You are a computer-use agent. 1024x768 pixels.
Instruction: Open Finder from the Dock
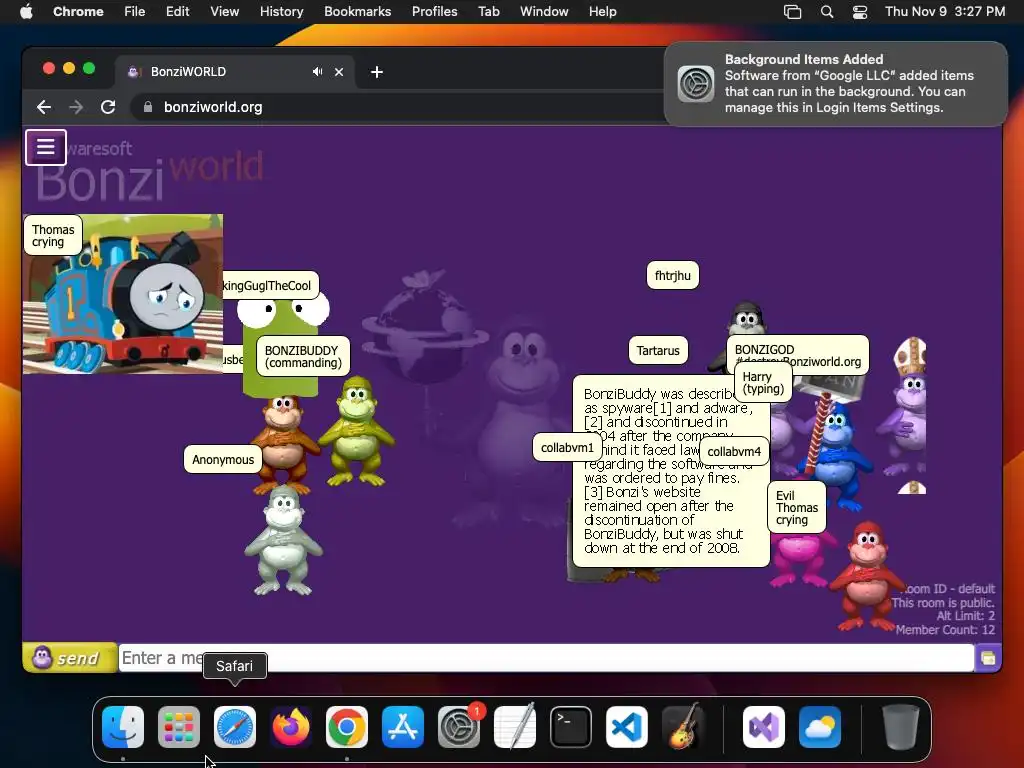pyautogui.click(x=123, y=727)
